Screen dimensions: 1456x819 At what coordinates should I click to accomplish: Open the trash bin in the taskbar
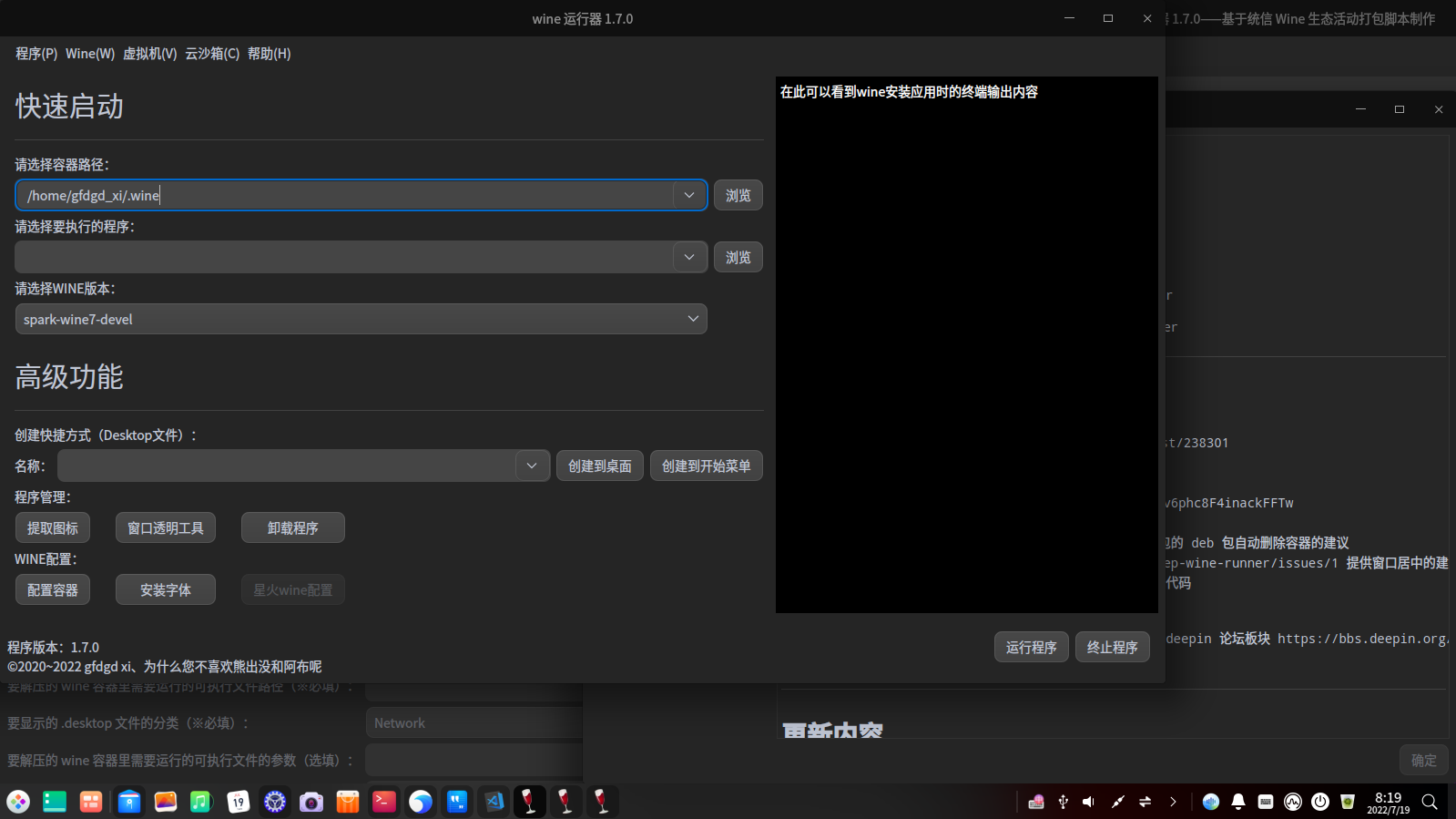pos(1348,802)
